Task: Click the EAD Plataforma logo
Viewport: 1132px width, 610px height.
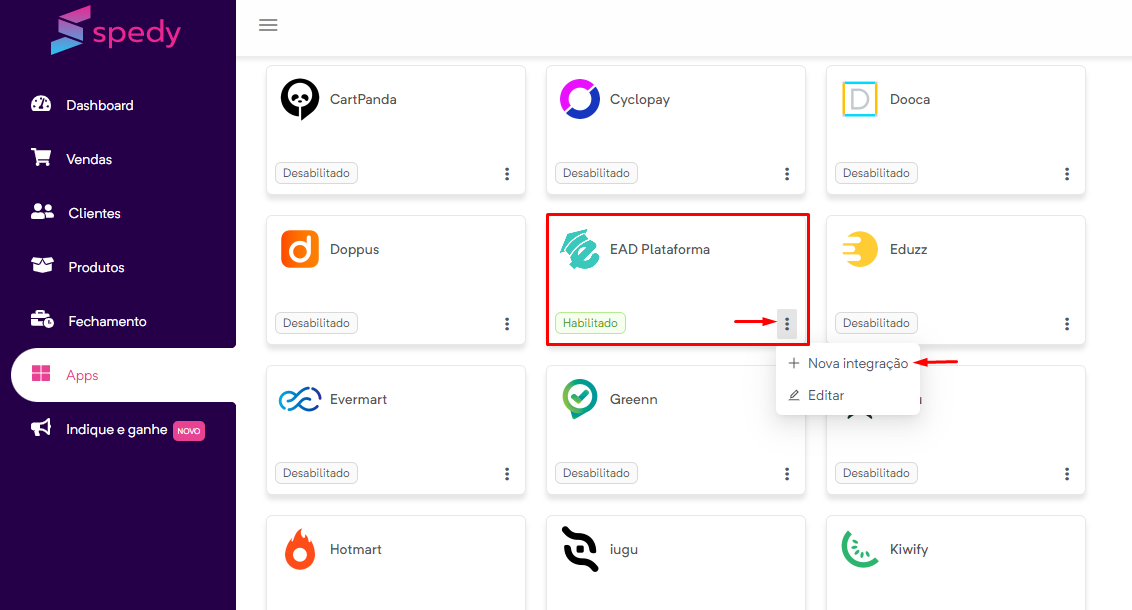Action: point(580,249)
